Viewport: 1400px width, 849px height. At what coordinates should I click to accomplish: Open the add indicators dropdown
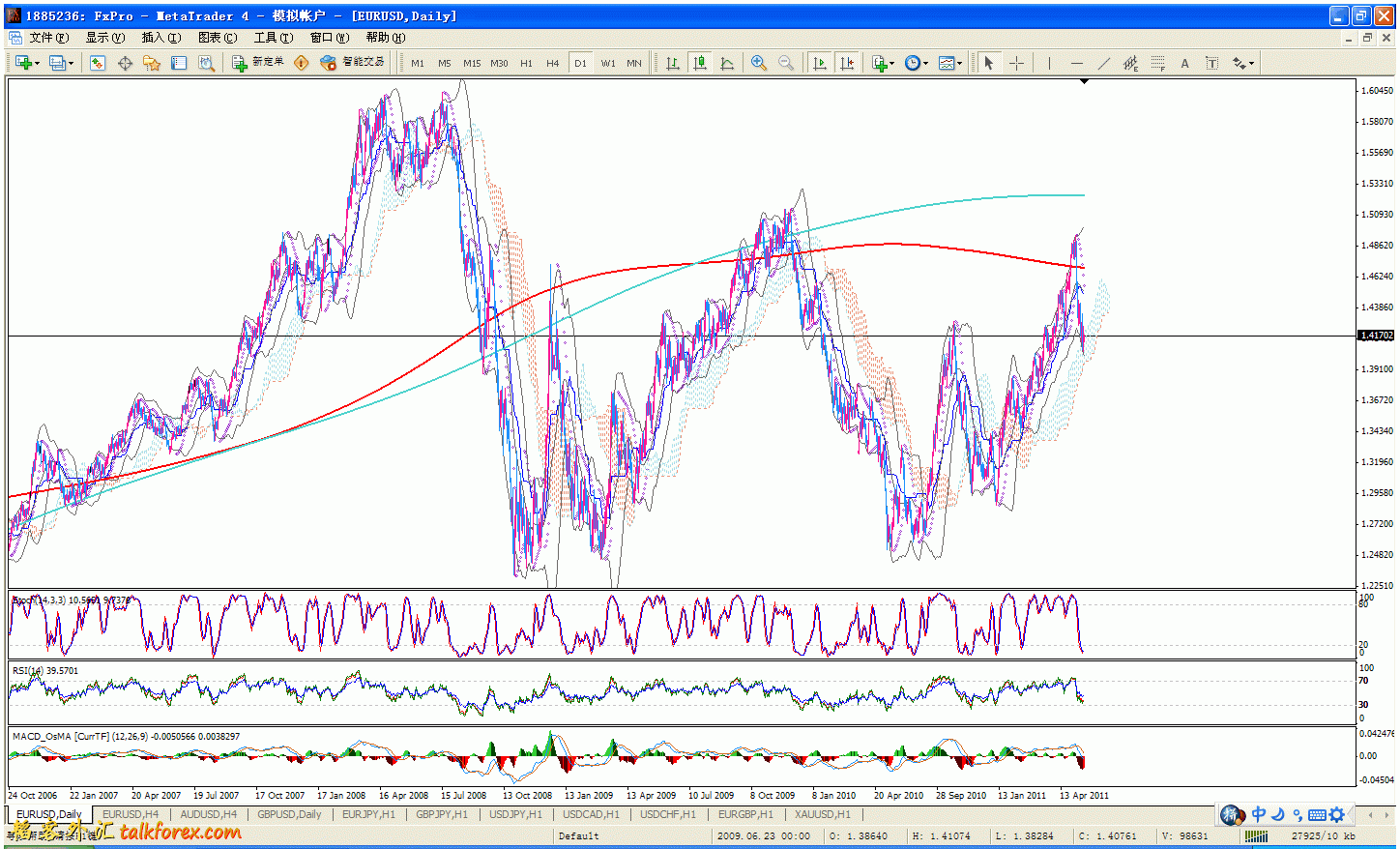point(883,63)
